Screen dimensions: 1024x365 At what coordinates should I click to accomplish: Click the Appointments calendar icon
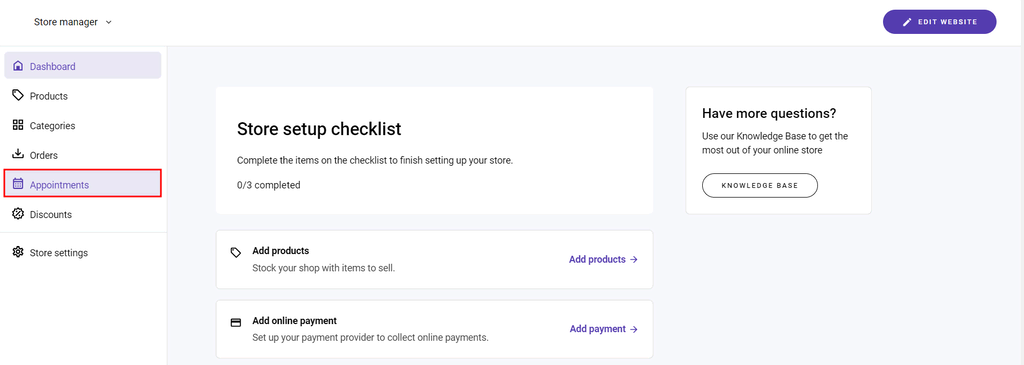pyautogui.click(x=18, y=184)
